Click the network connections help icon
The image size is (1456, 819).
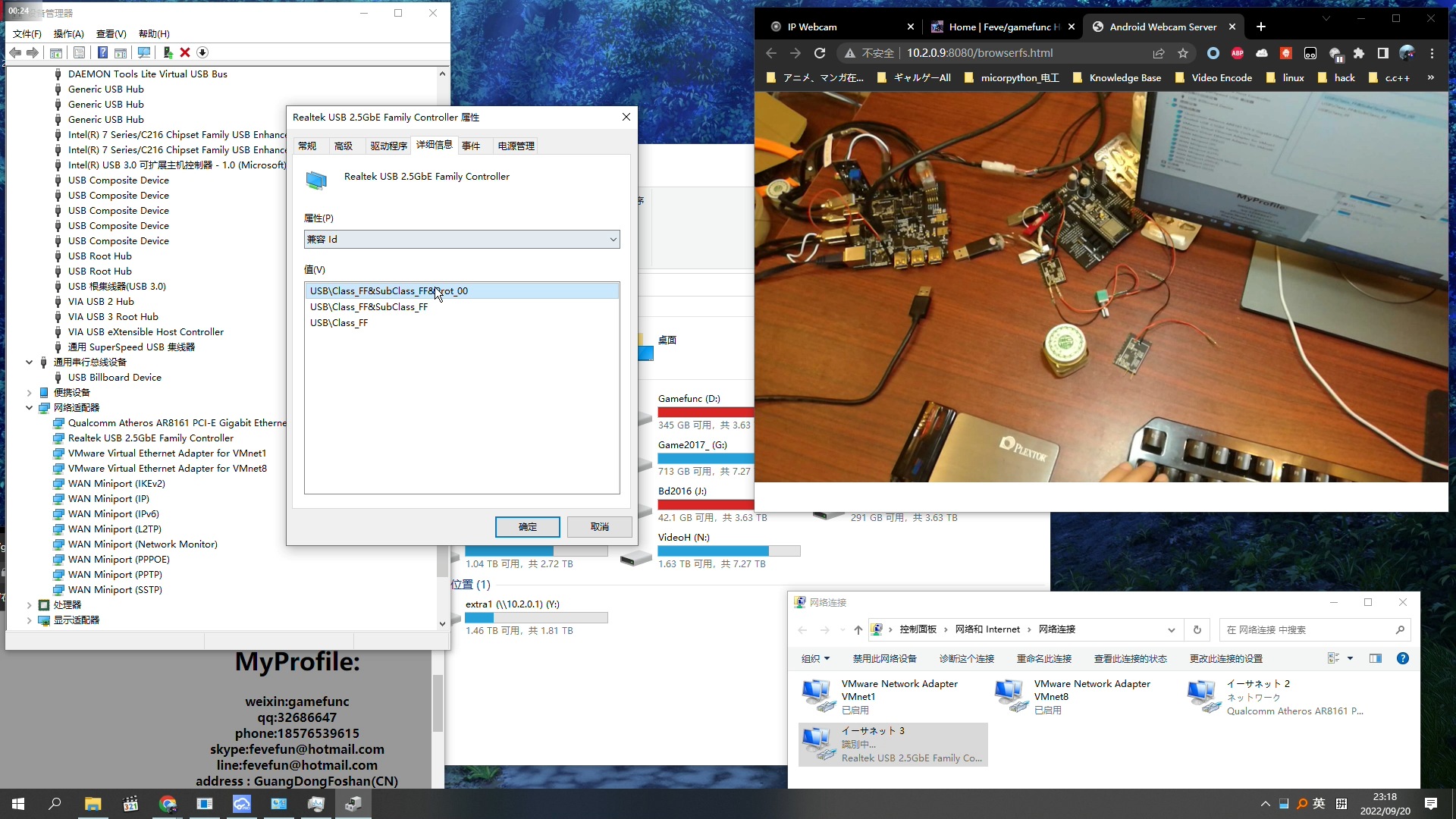[1403, 658]
